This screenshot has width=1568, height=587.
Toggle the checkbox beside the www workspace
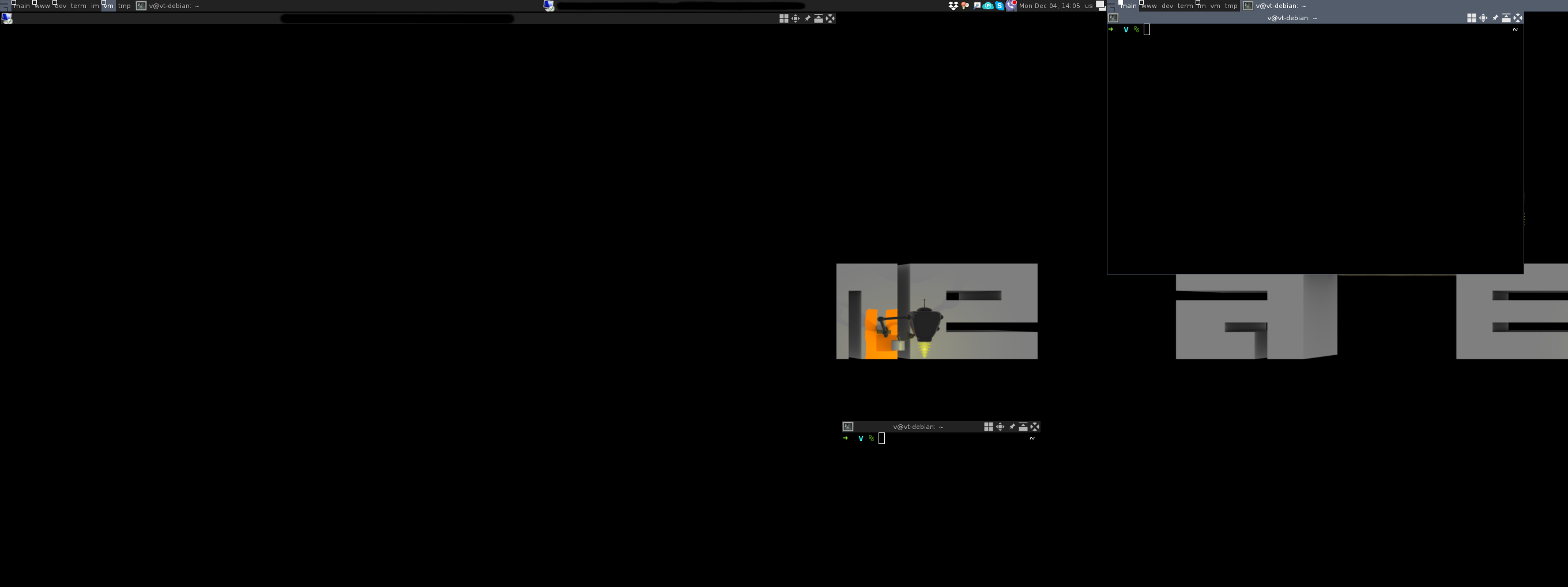click(x=35, y=2)
